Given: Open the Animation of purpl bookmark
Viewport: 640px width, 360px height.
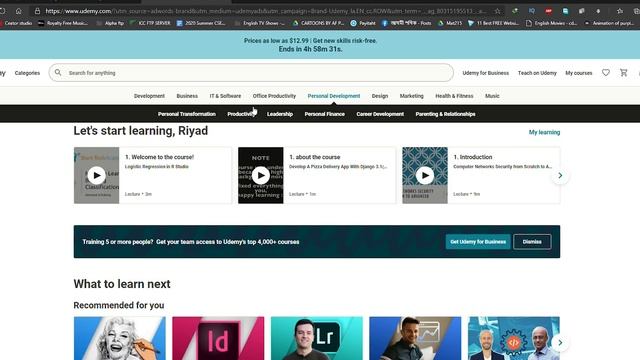Looking at the screenshot, I should (609, 23).
